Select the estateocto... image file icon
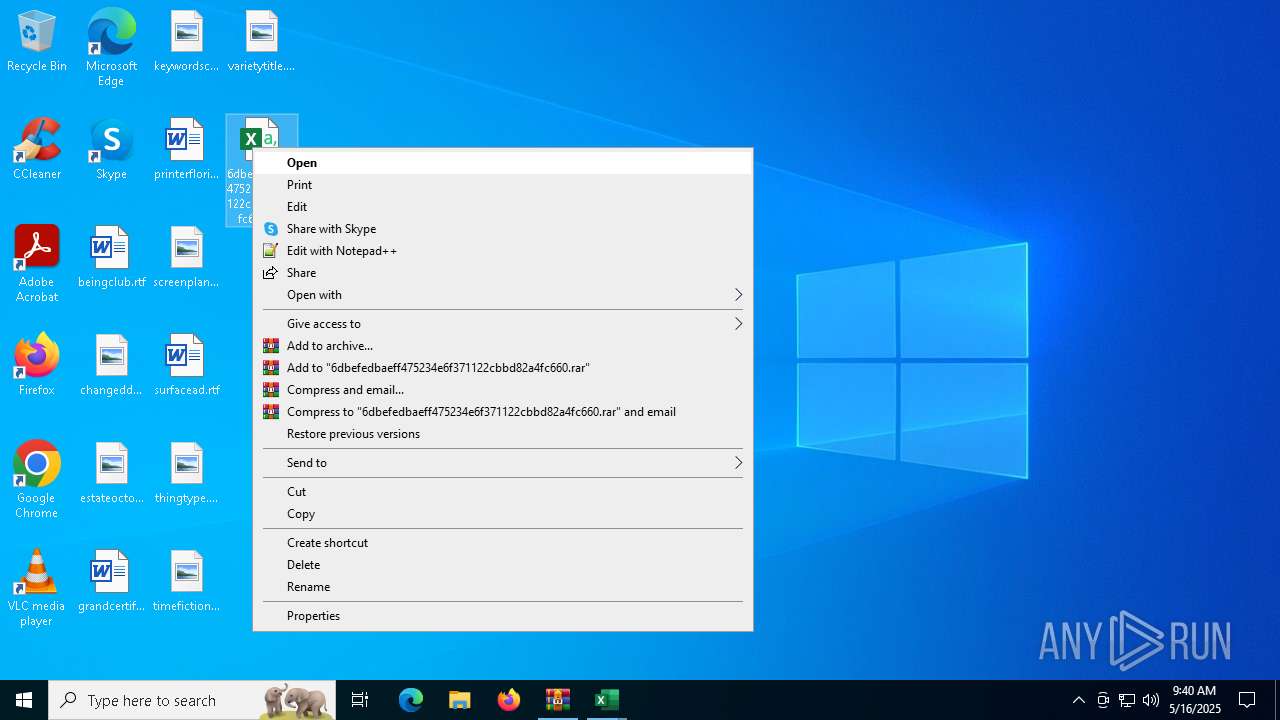1280x720 pixels. coord(111,474)
